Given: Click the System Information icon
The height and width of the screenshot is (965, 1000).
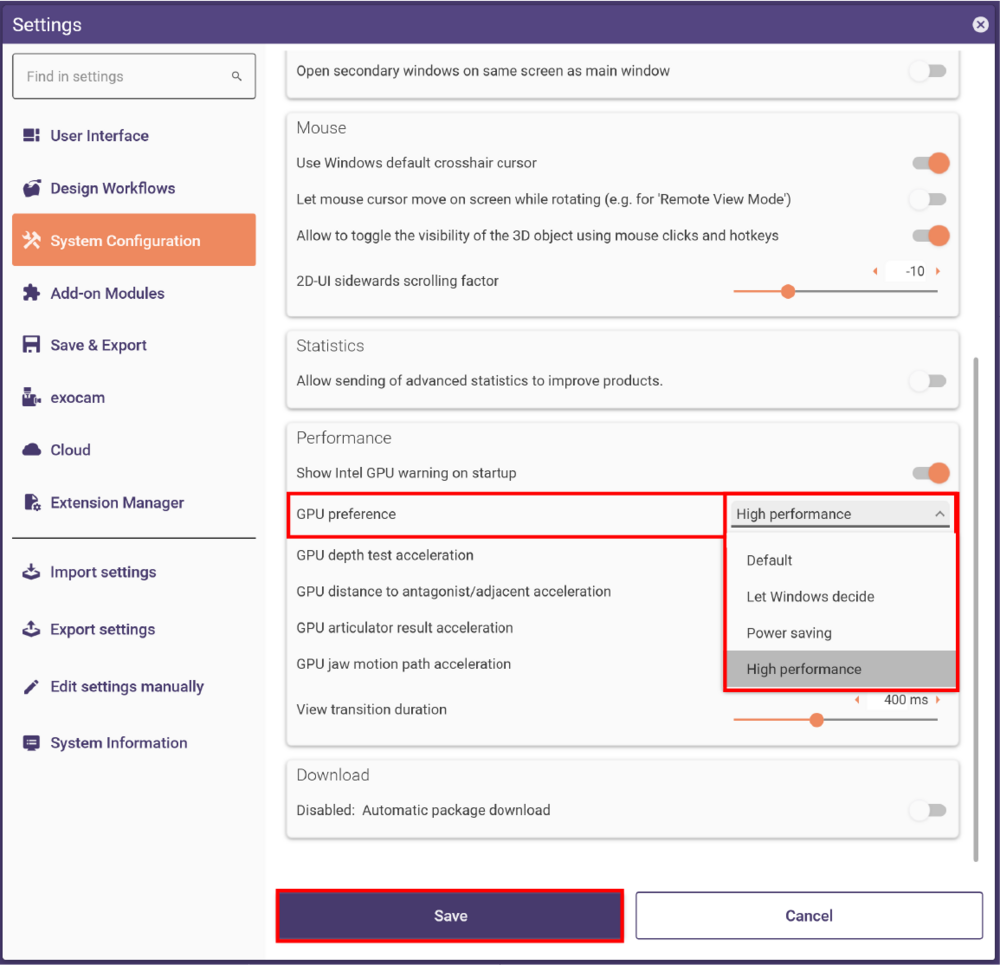Looking at the screenshot, I should 31,742.
